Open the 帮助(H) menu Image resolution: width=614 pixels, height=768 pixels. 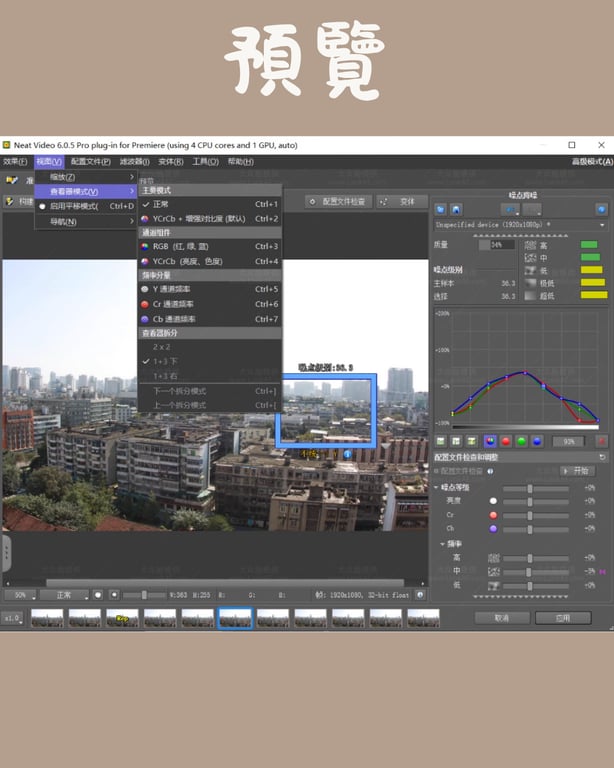(240, 162)
